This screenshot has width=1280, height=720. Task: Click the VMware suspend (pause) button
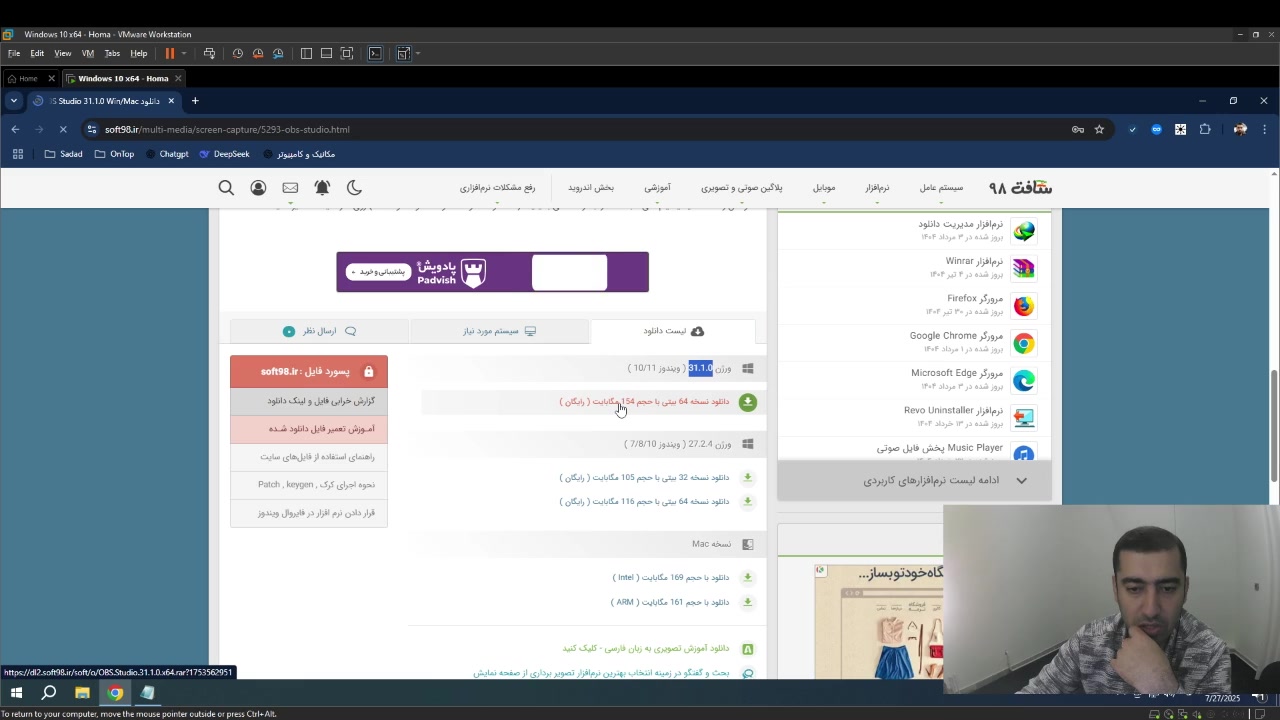(170, 53)
